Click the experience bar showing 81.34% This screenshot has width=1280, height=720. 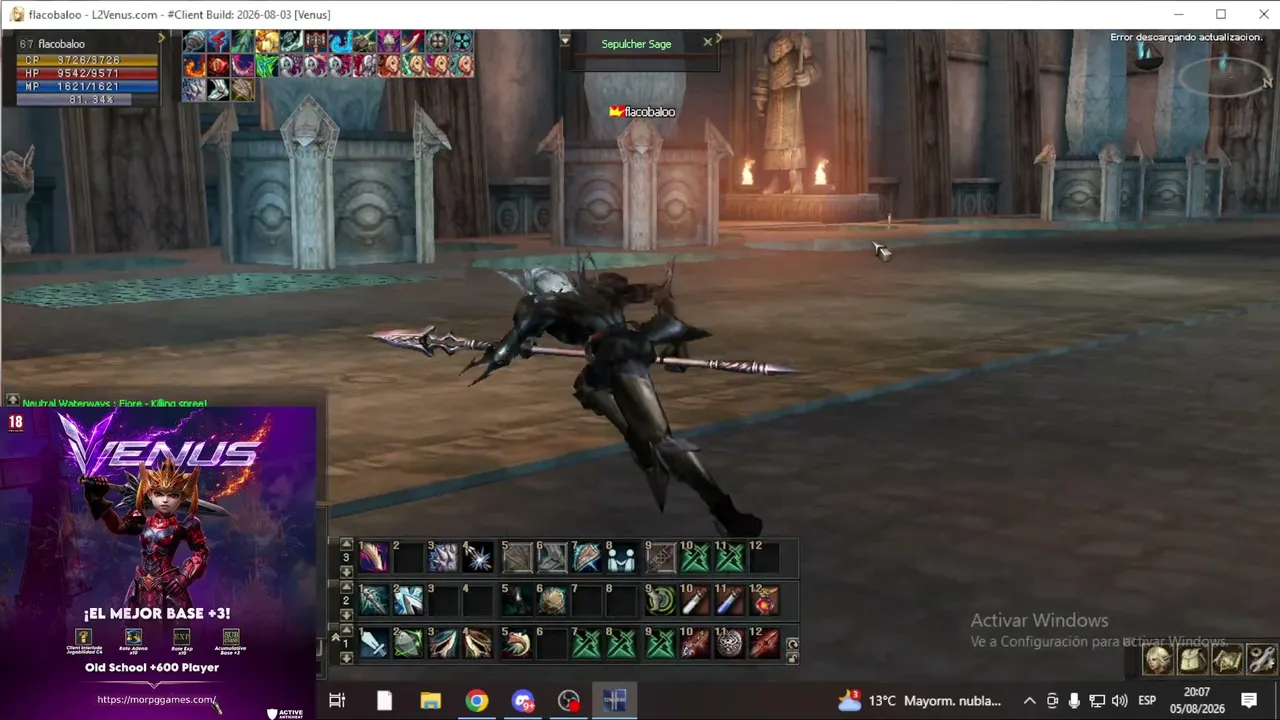[x=87, y=100]
